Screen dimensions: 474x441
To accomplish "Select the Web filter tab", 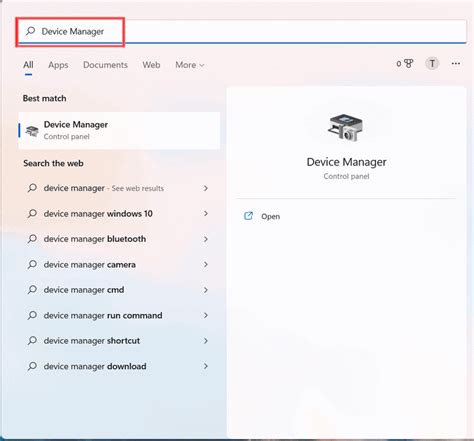I will click(x=151, y=65).
